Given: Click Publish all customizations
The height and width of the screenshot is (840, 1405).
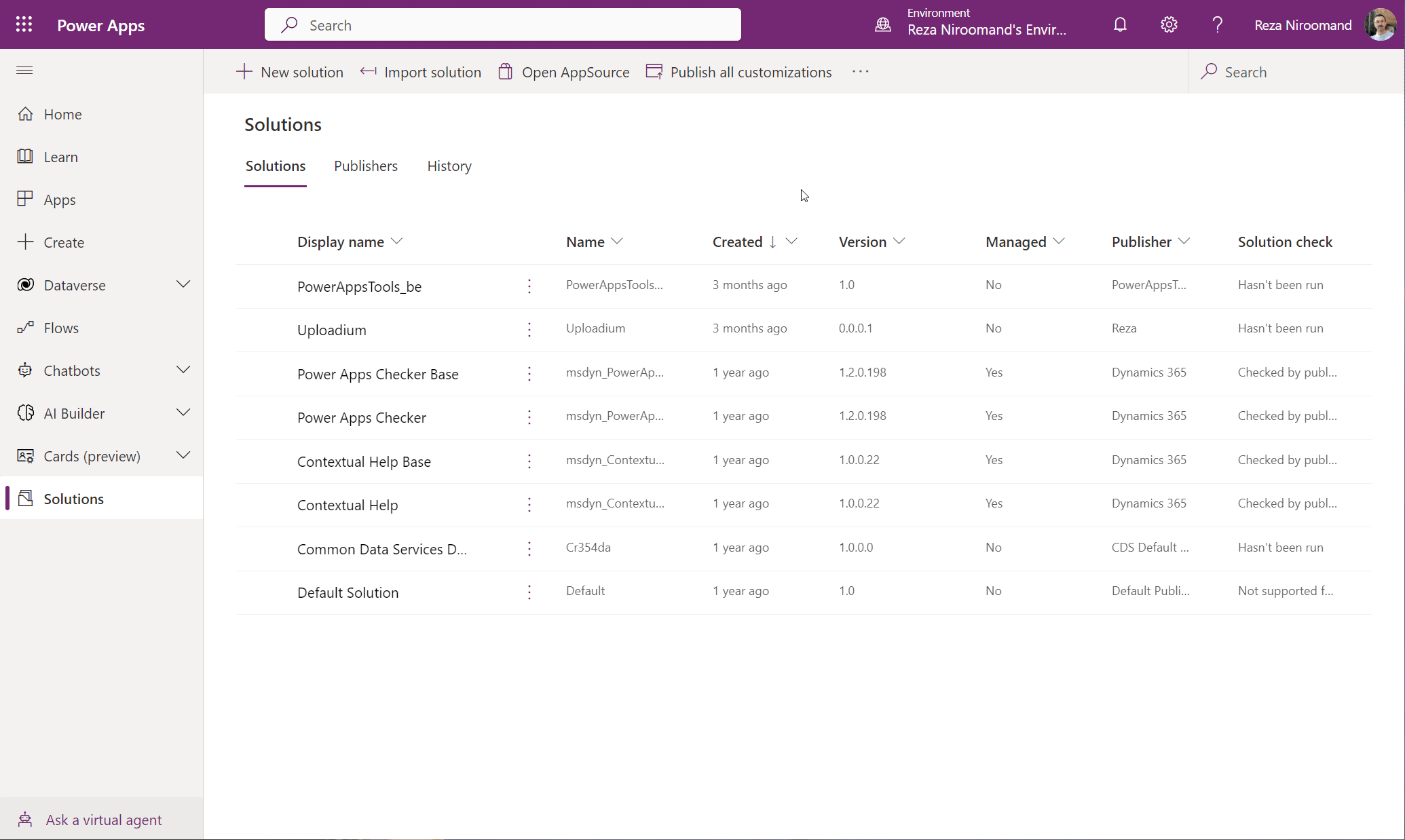Looking at the screenshot, I should 738,72.
